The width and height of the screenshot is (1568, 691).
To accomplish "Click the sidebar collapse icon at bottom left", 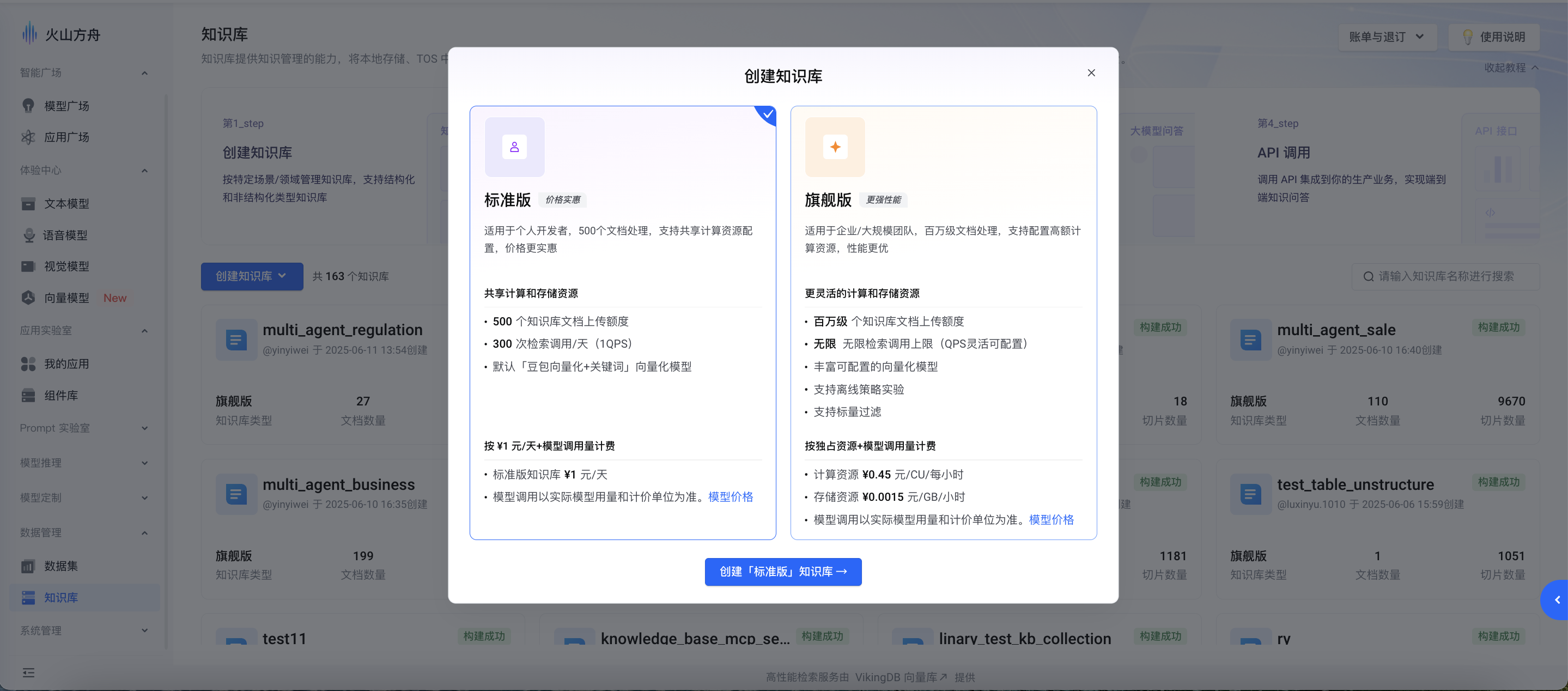I will [x=29, y=672].
